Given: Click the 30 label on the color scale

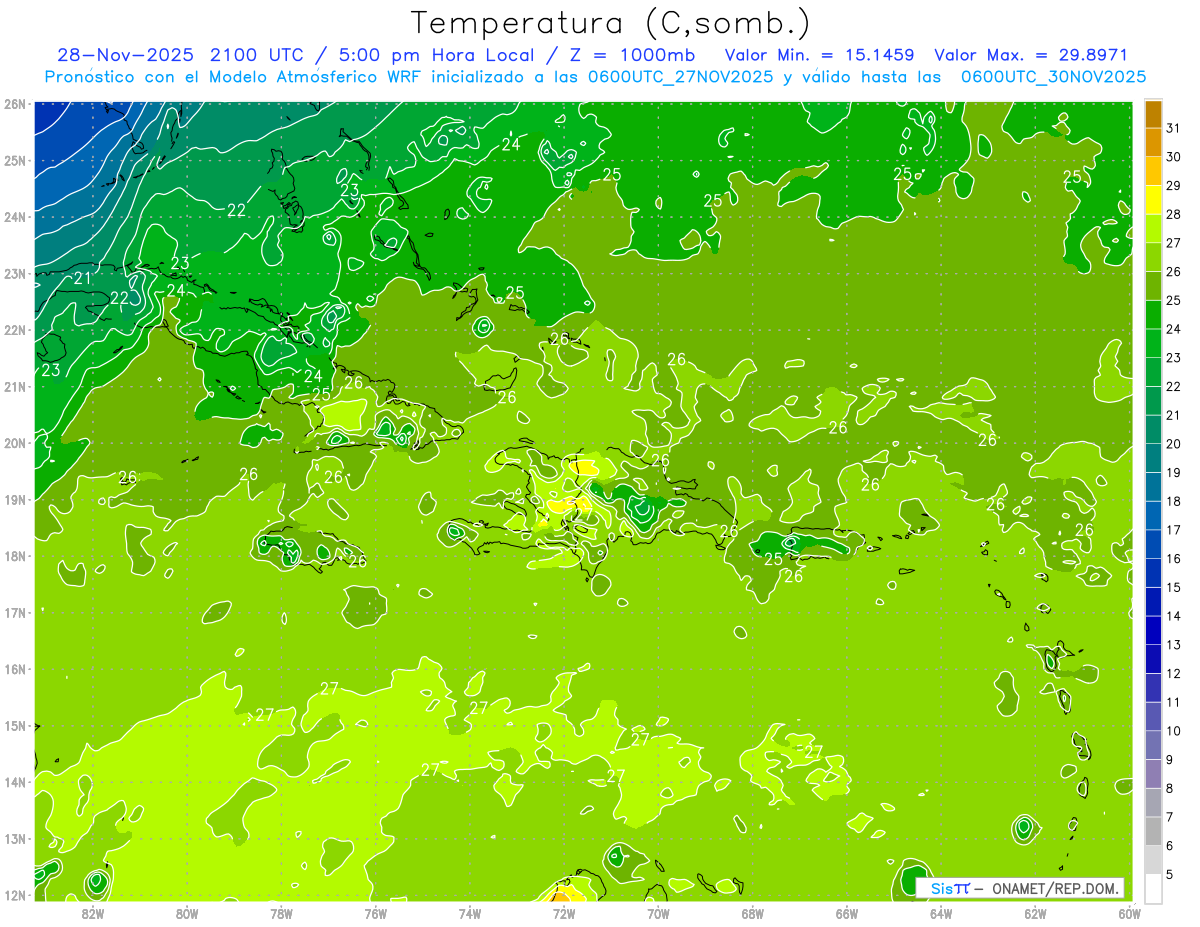Looking at the screenshot, I should click(1174, 157).
